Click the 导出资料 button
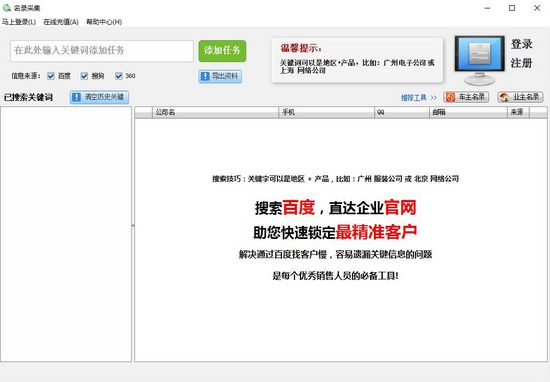 coord(220,76)
